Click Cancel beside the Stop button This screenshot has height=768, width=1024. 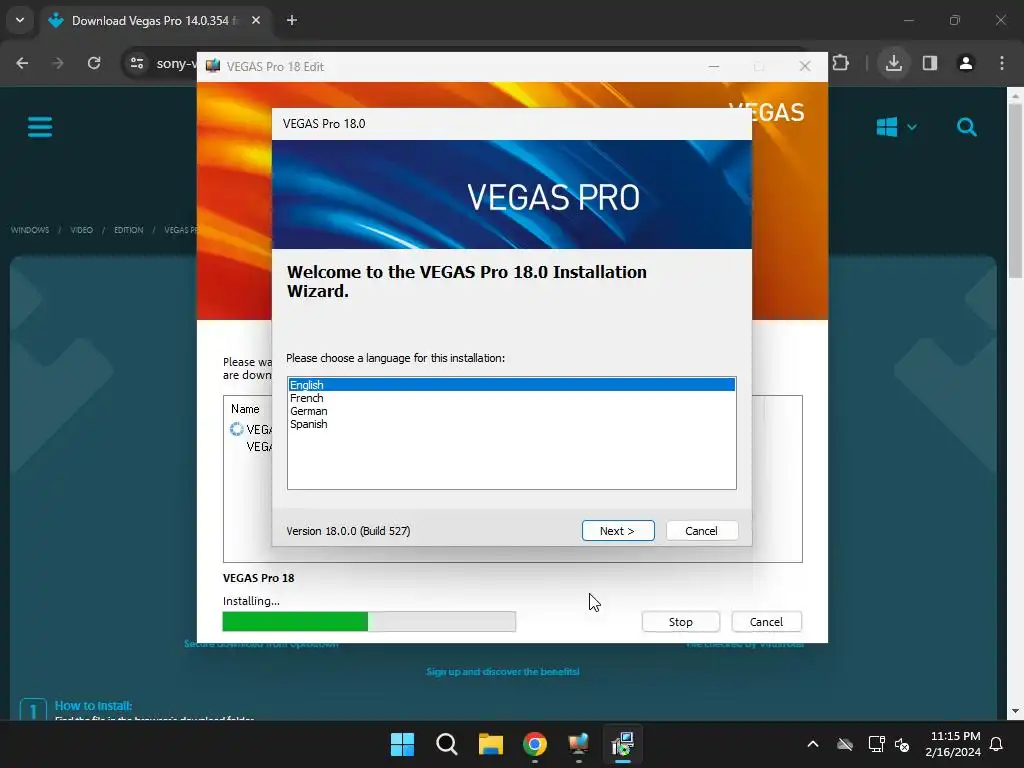coord(766,622)
